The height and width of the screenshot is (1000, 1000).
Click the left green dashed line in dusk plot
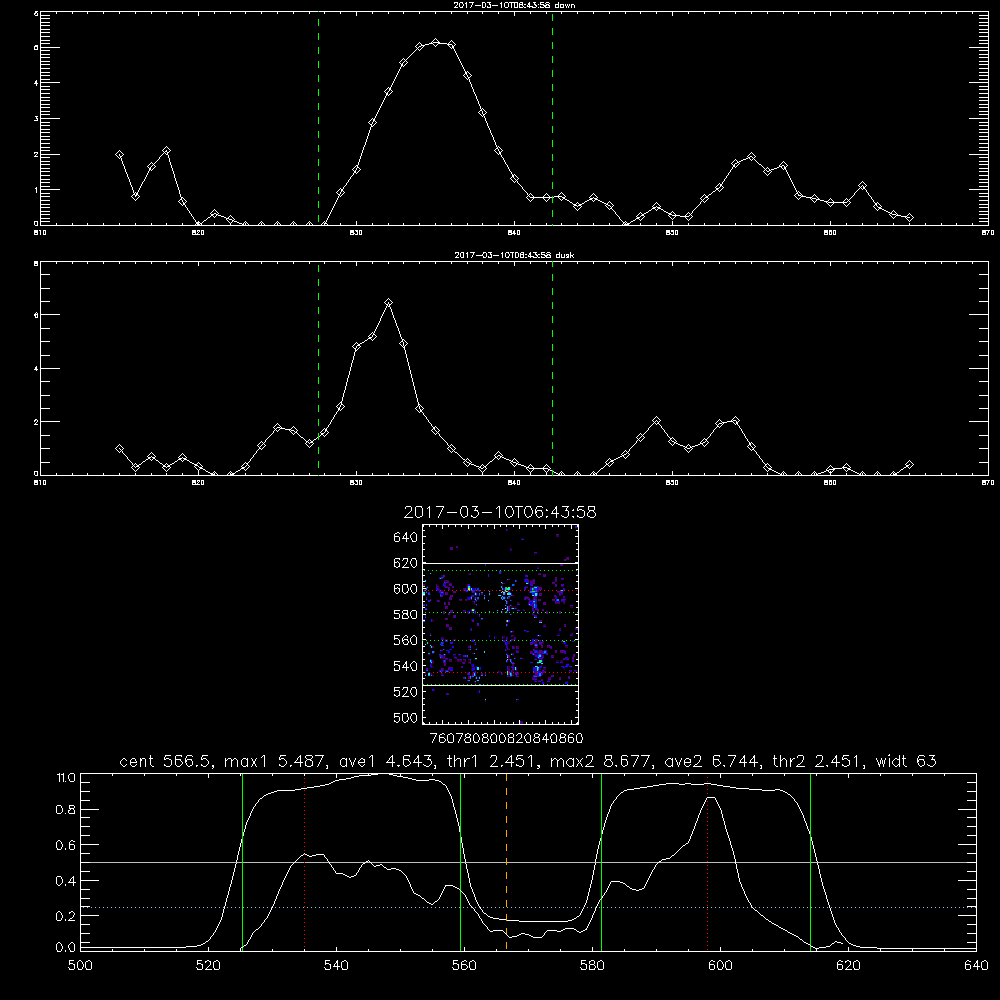(x=318, y=368)
